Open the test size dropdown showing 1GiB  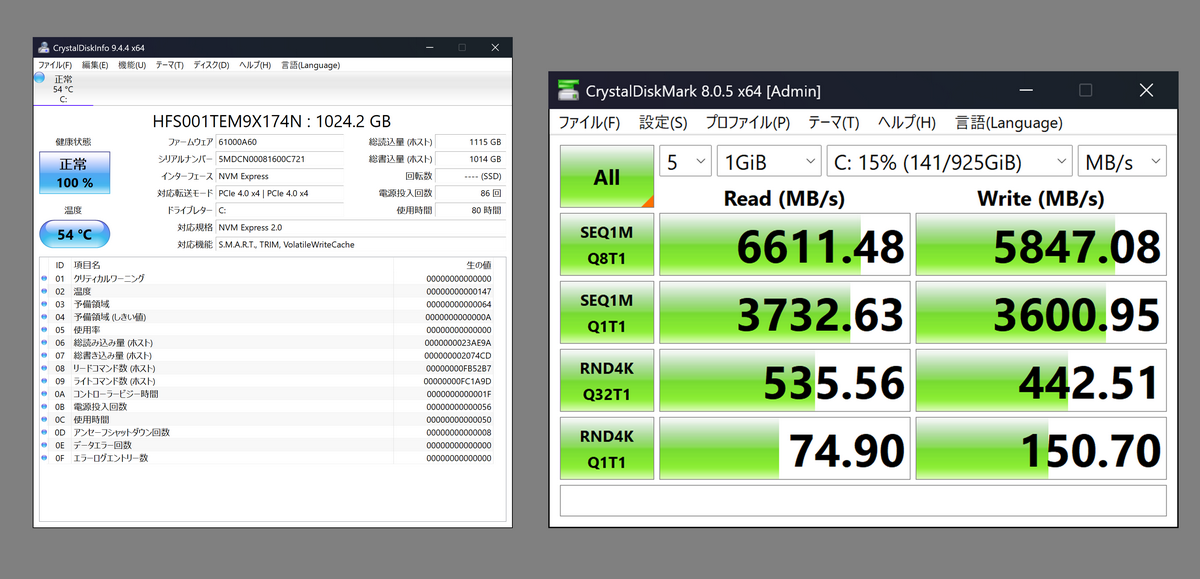[768, 161]
